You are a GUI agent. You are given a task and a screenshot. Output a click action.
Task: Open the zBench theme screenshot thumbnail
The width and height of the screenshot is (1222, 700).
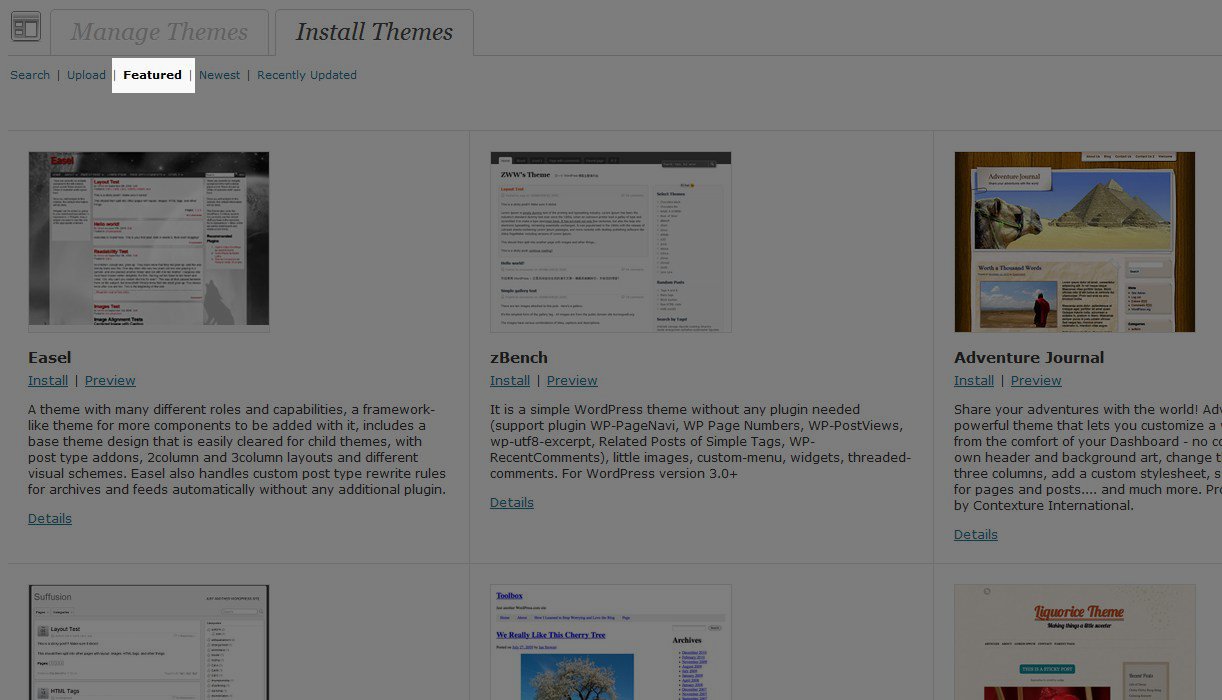coord(611,242)
